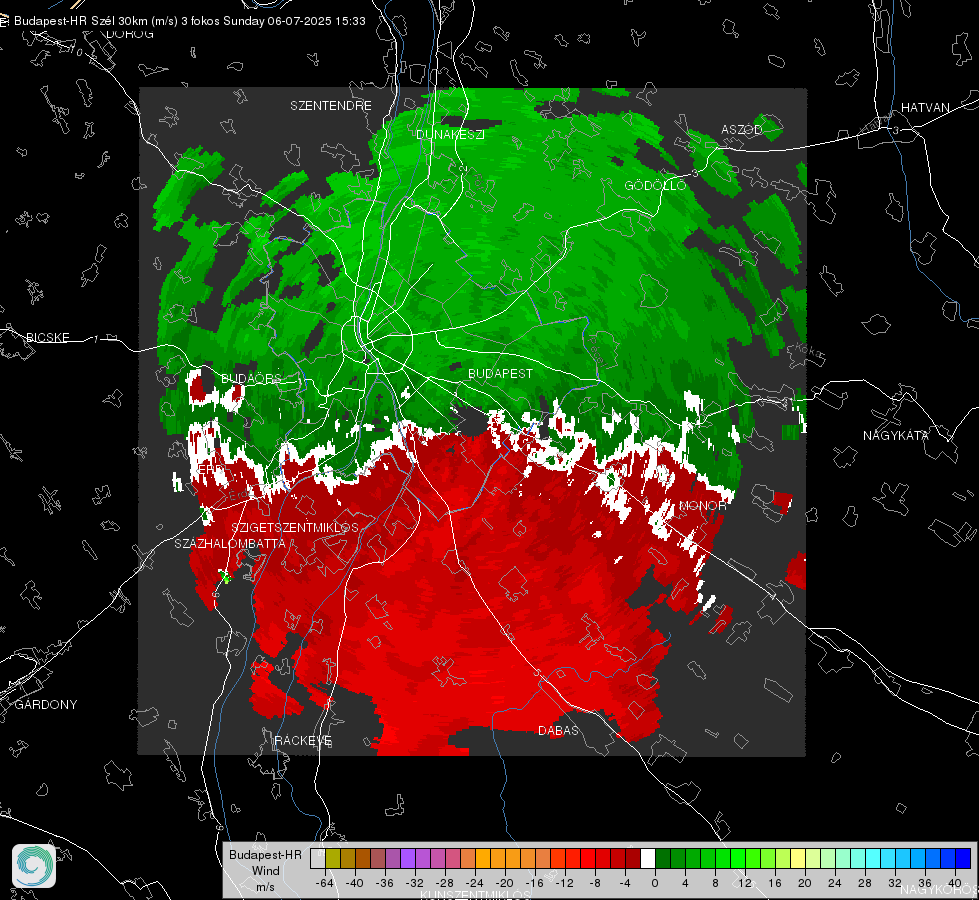979x900 pixels.
Task: Click the '16' value on the legend scale
Action: (775, 883)
